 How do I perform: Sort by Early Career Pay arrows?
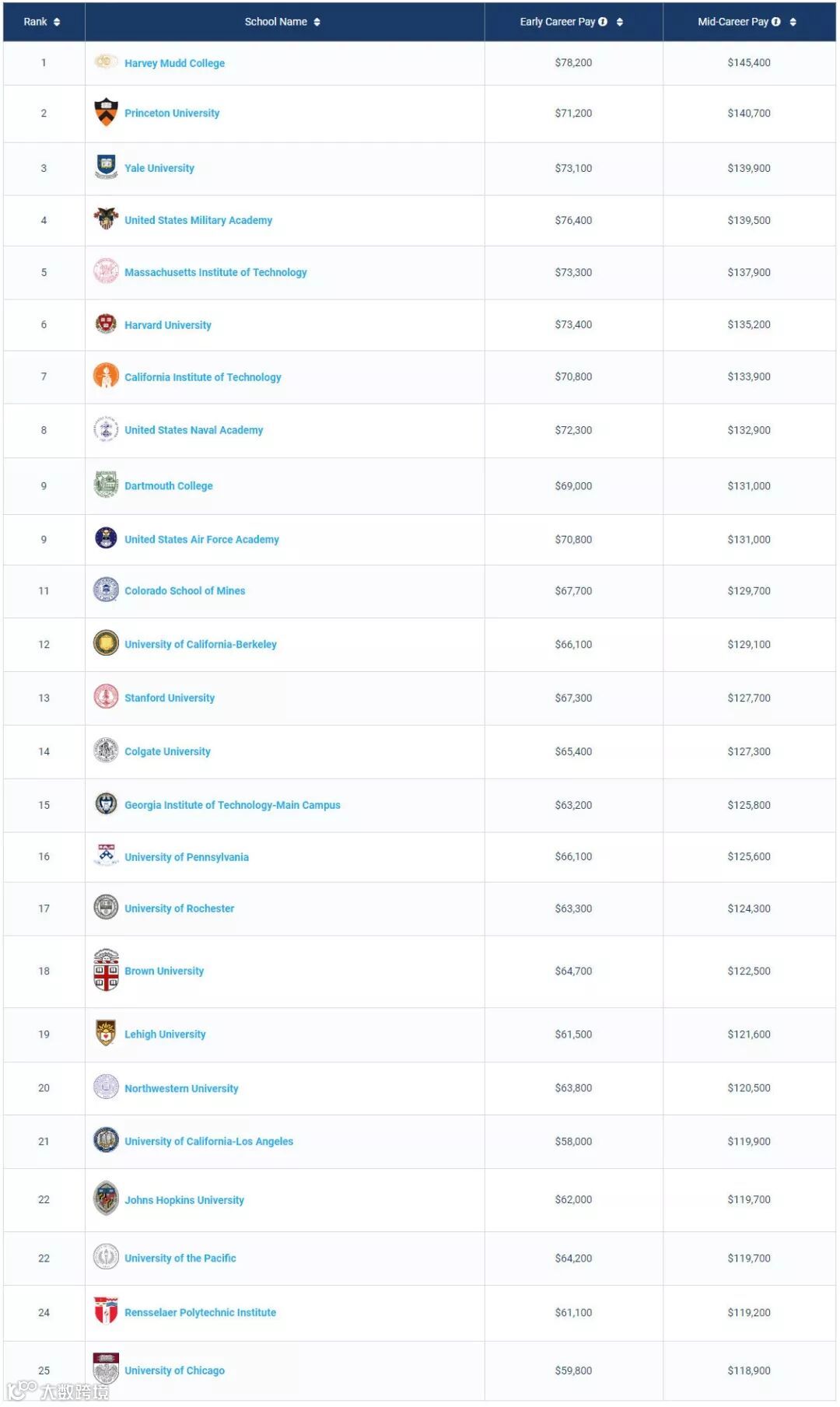620,22
